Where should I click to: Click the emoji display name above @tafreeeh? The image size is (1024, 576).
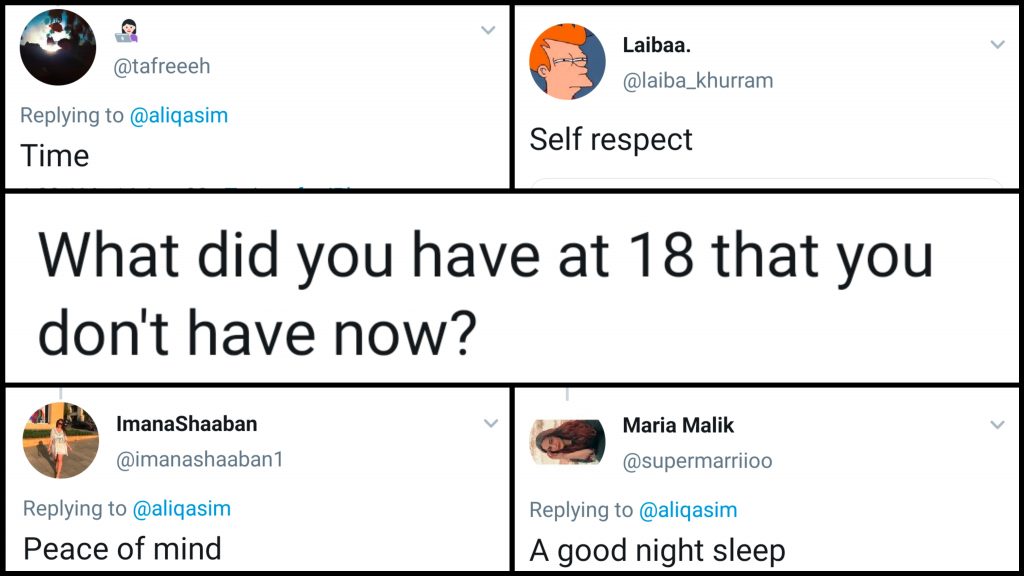pyautogui.click(x=127, y=31)
